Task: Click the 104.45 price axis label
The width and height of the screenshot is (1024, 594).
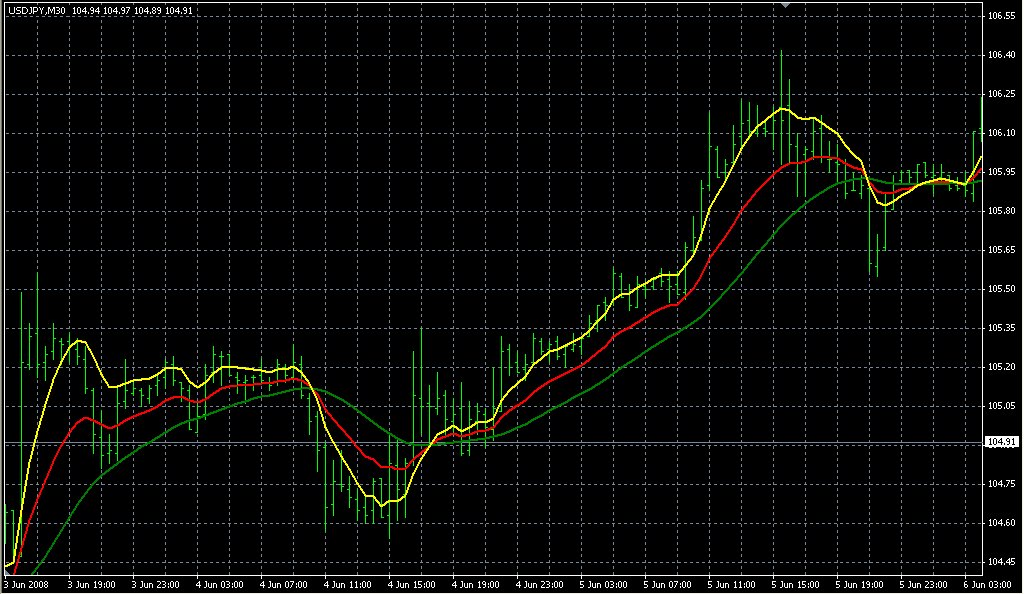Action: pos(1001,561)
